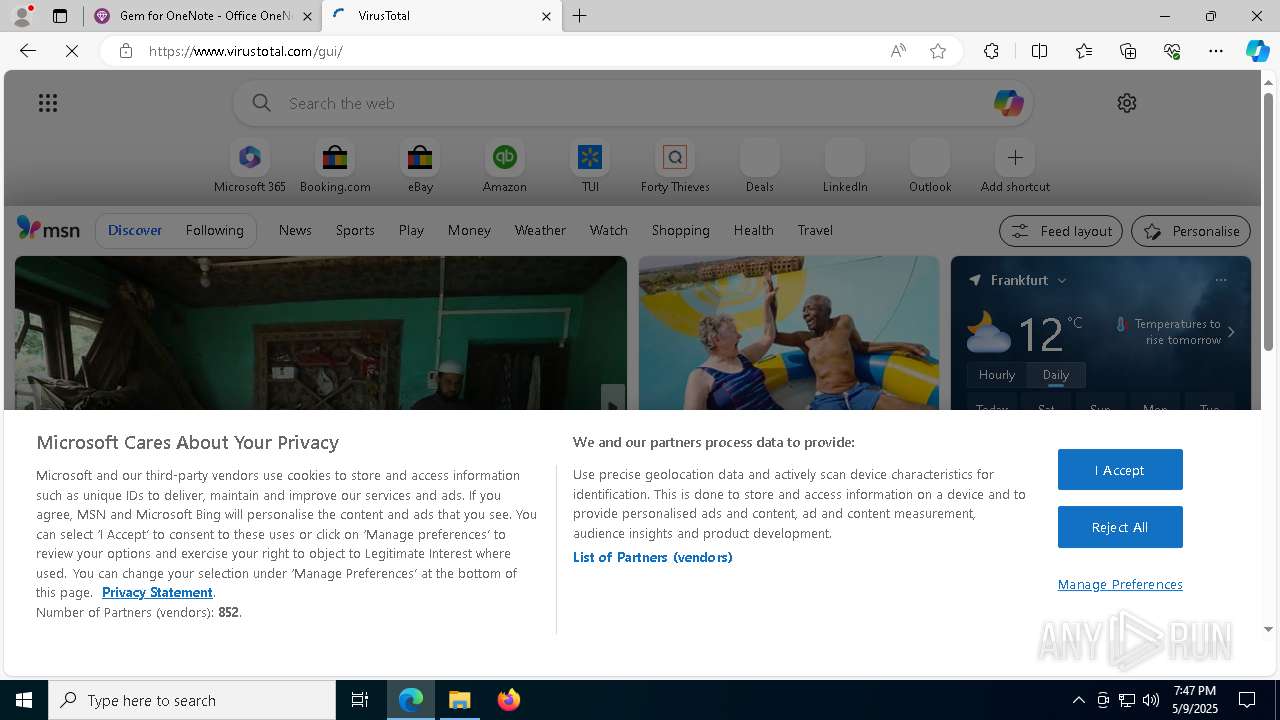Toggle split screen view
This screenshot has width=1280, height=720.
[1039, 51]
